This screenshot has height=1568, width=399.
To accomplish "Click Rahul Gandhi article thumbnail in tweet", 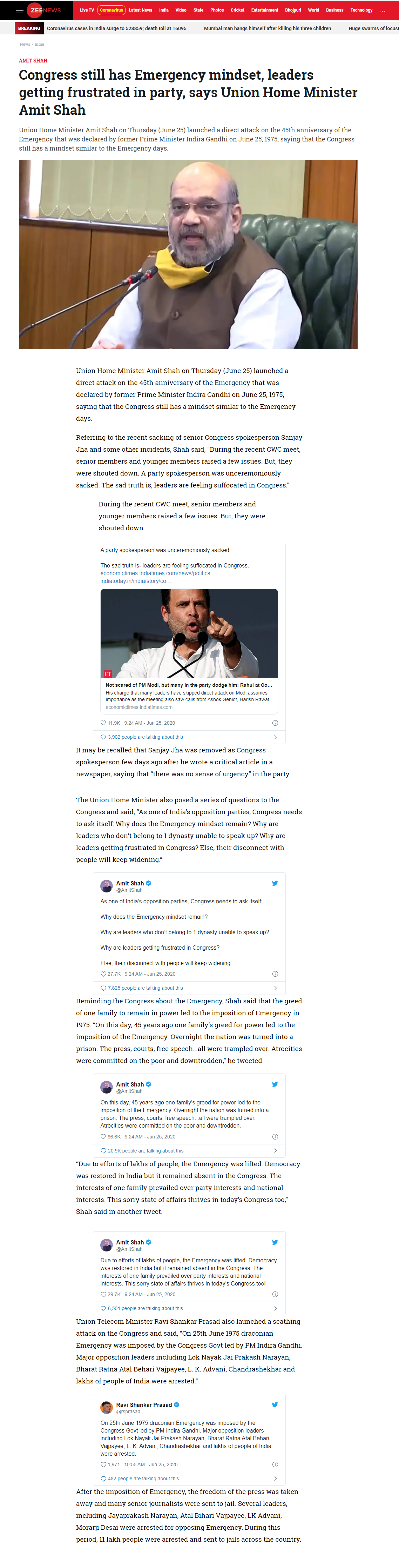I will tap(189, 633).
